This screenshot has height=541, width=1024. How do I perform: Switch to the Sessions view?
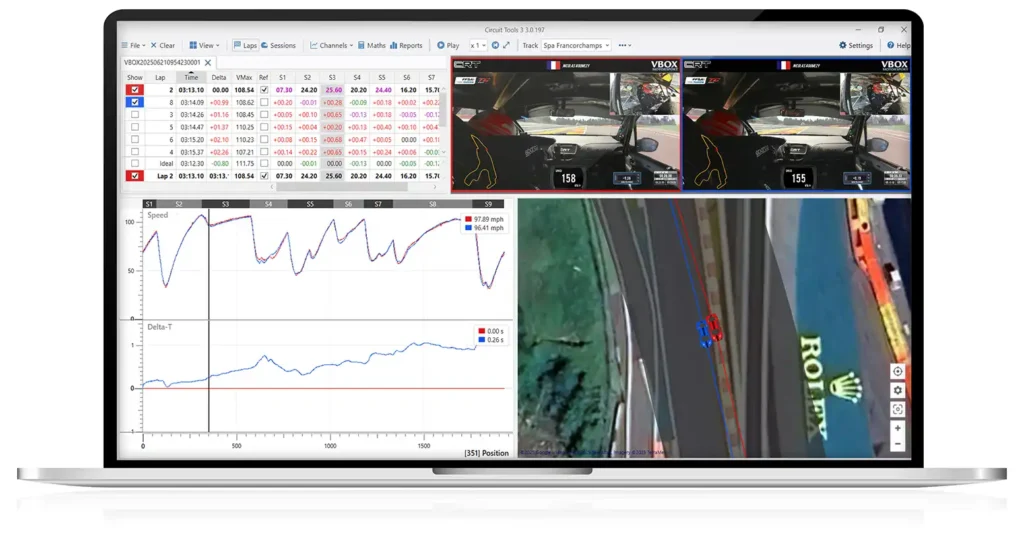pyautogui.click(x=278, y=46)
